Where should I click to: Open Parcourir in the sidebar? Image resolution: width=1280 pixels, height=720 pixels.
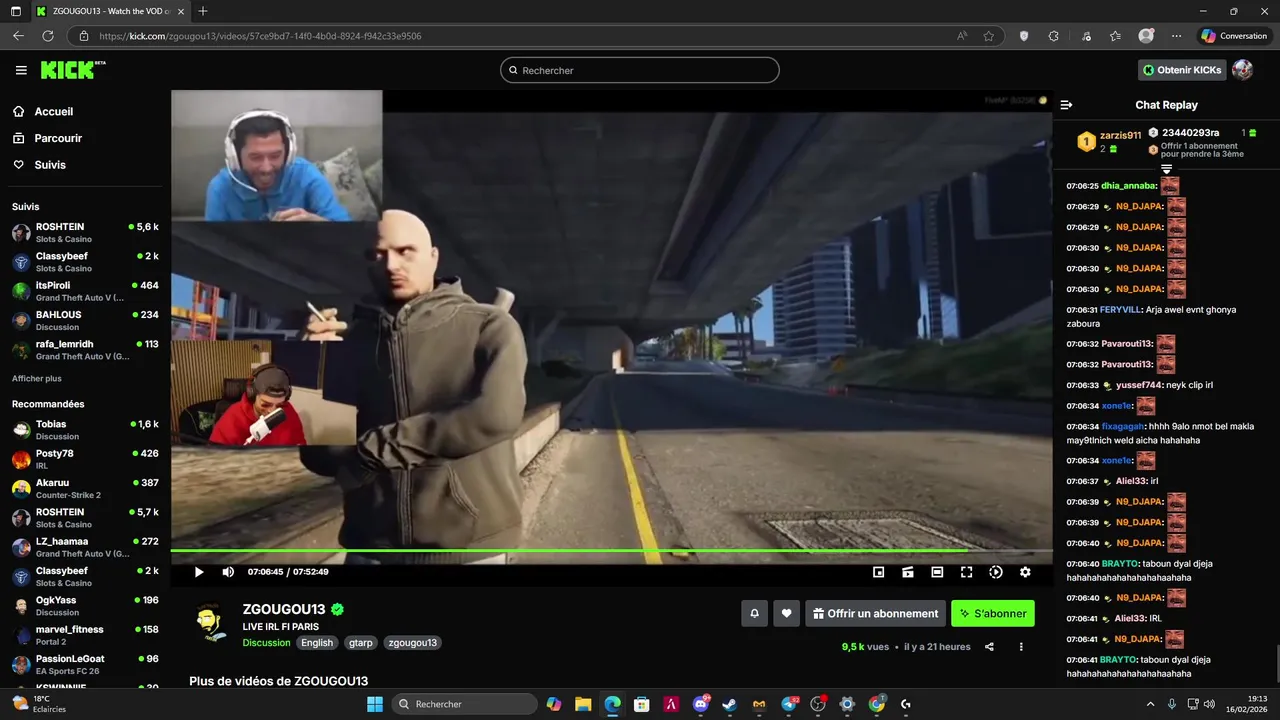pyautogui.click(x=58, y=138)
